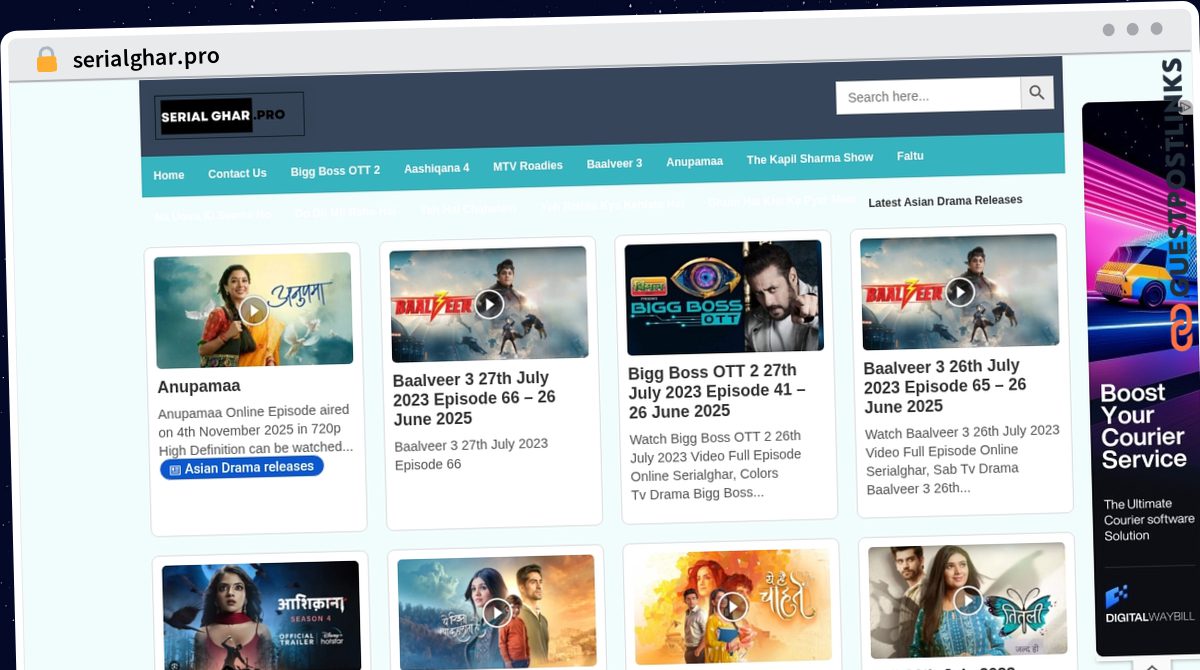Select Faltu in the navigation bar
The width and height of the screenshot is (1200, 670).
point(910,156)
